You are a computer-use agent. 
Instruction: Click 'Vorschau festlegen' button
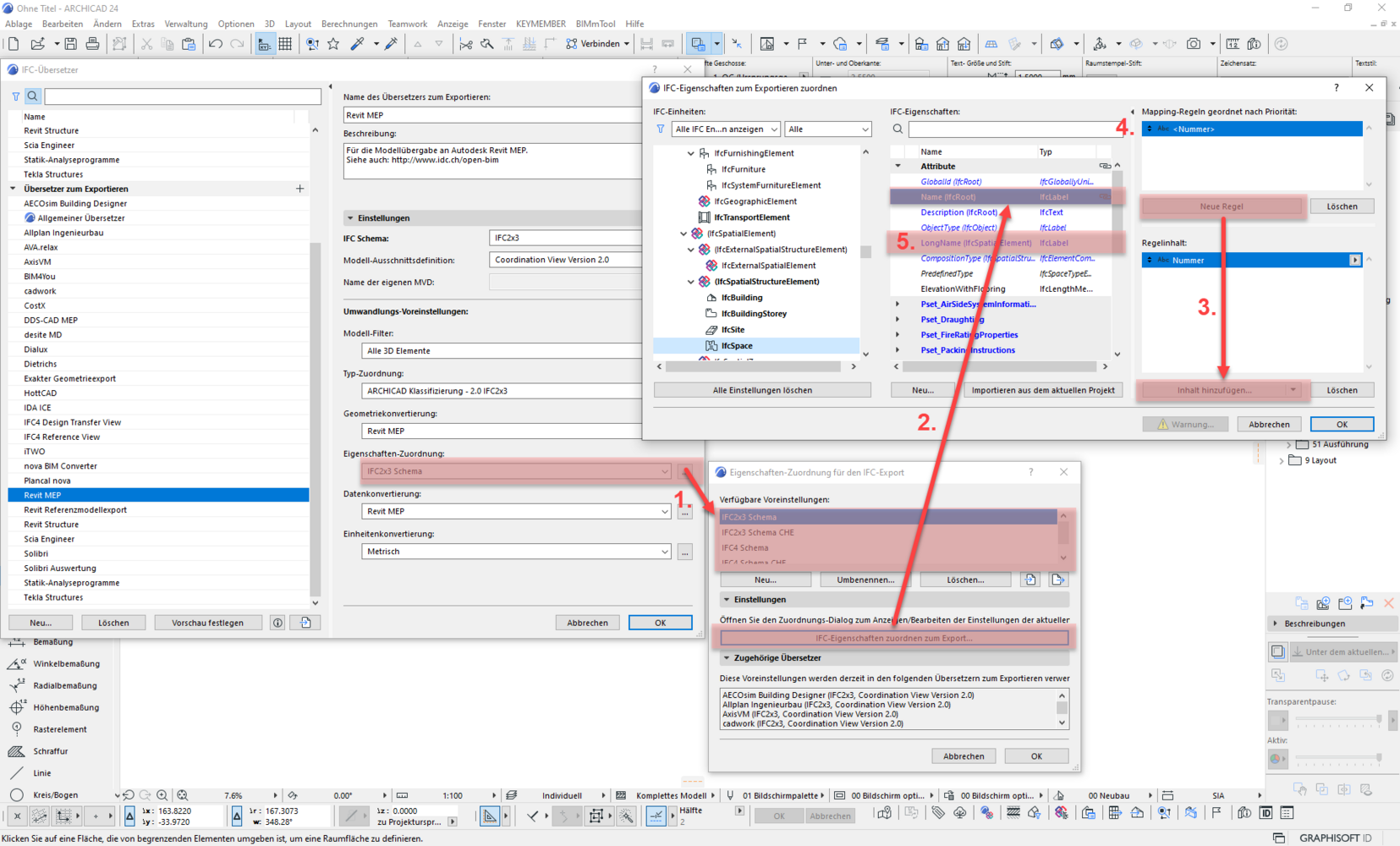point(207,623)
